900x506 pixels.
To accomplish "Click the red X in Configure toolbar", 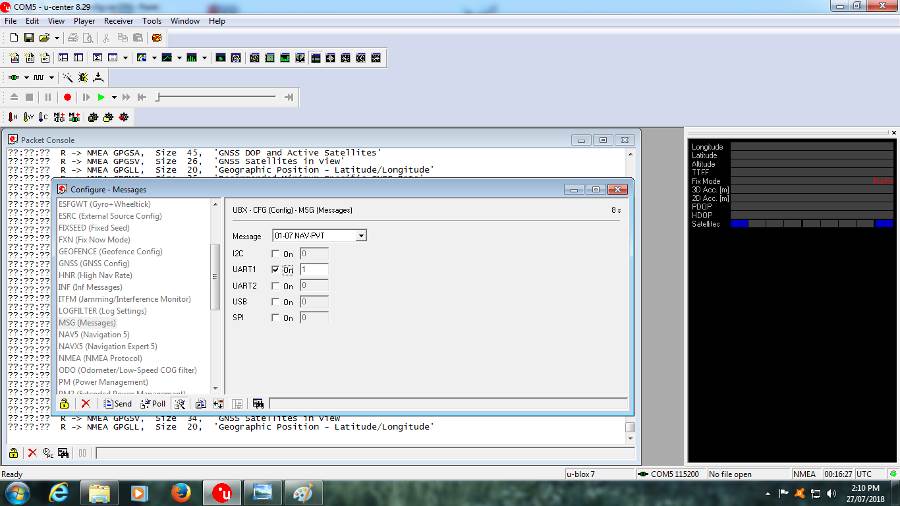I will (86, 404).
